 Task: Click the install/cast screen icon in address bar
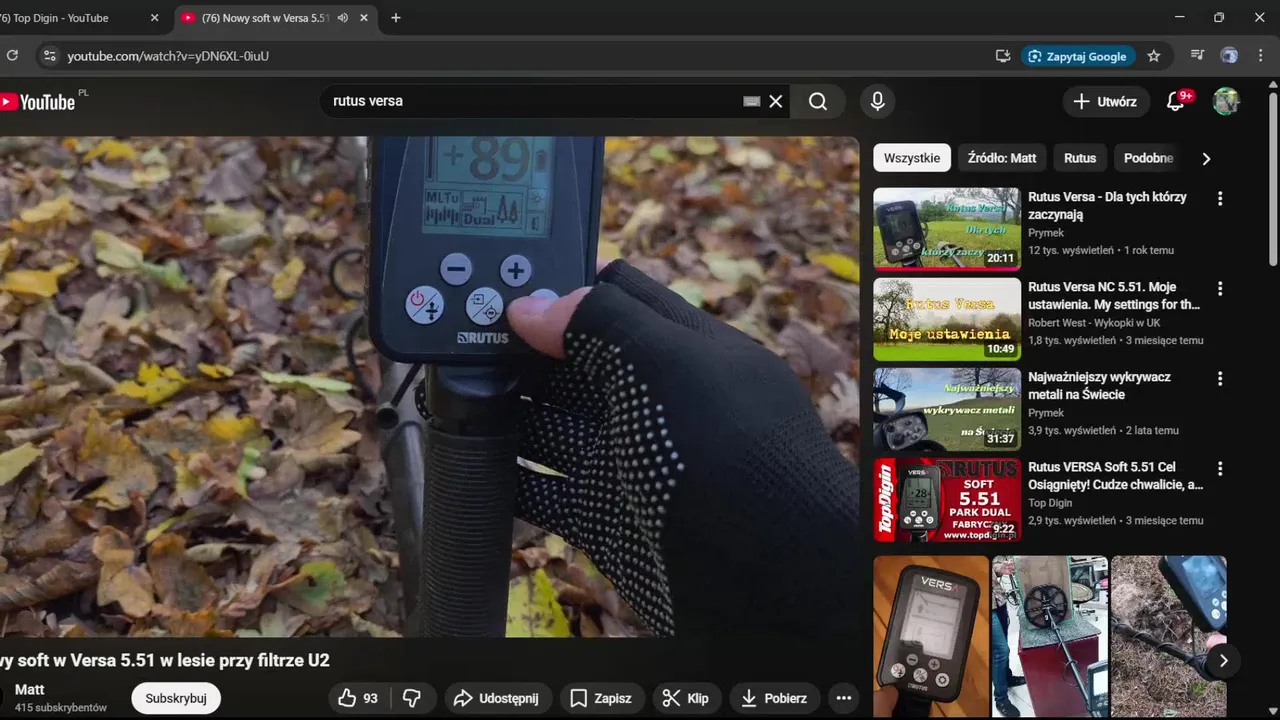[x=1003, y=56]
